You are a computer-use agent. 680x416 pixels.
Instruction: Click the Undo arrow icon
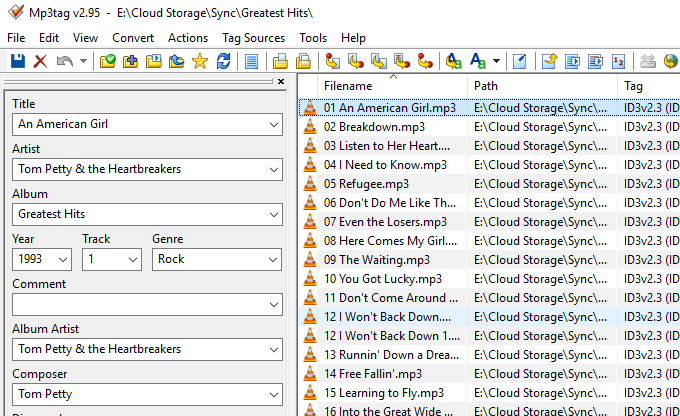[x=64, y=61]
